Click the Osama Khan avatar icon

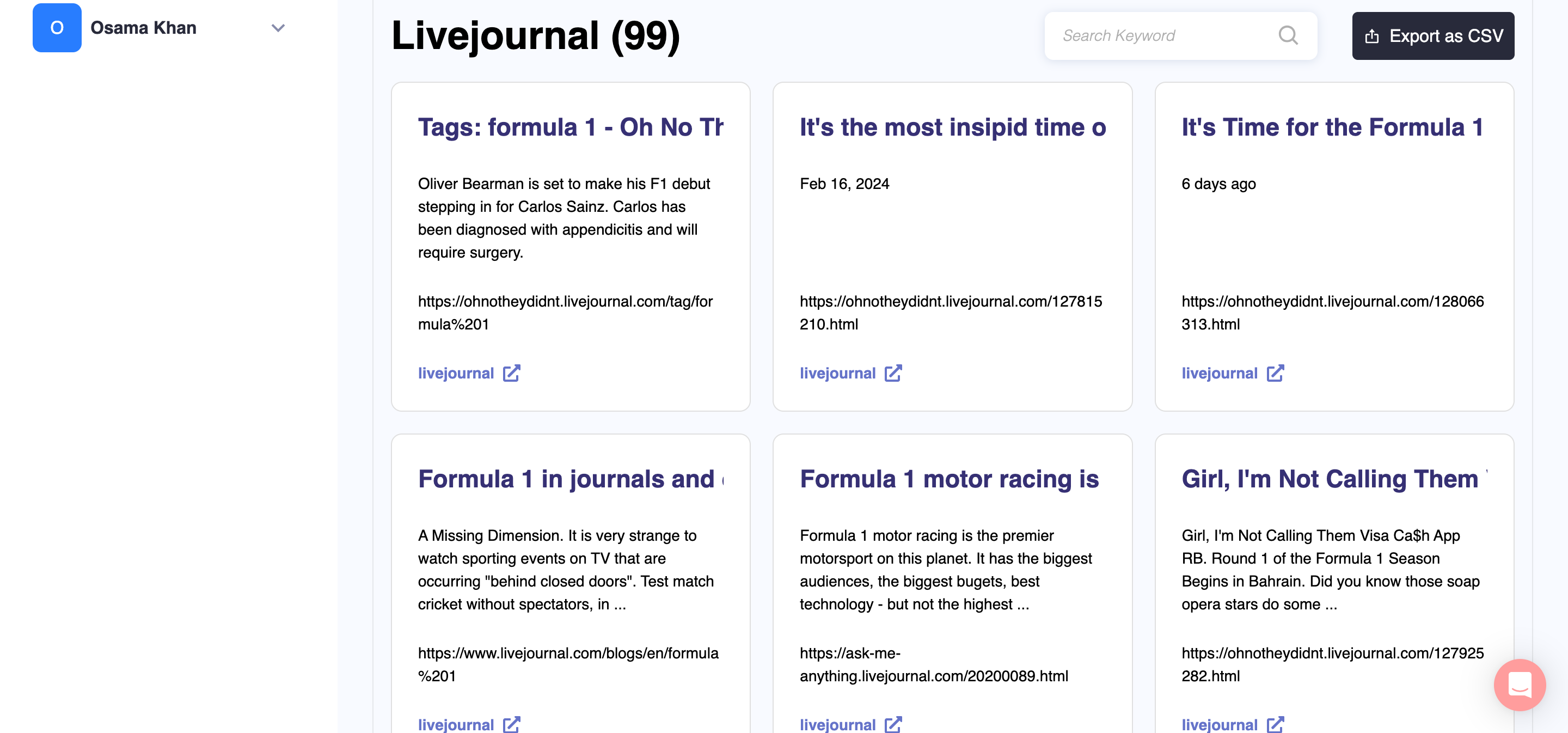tap(57, 27)
